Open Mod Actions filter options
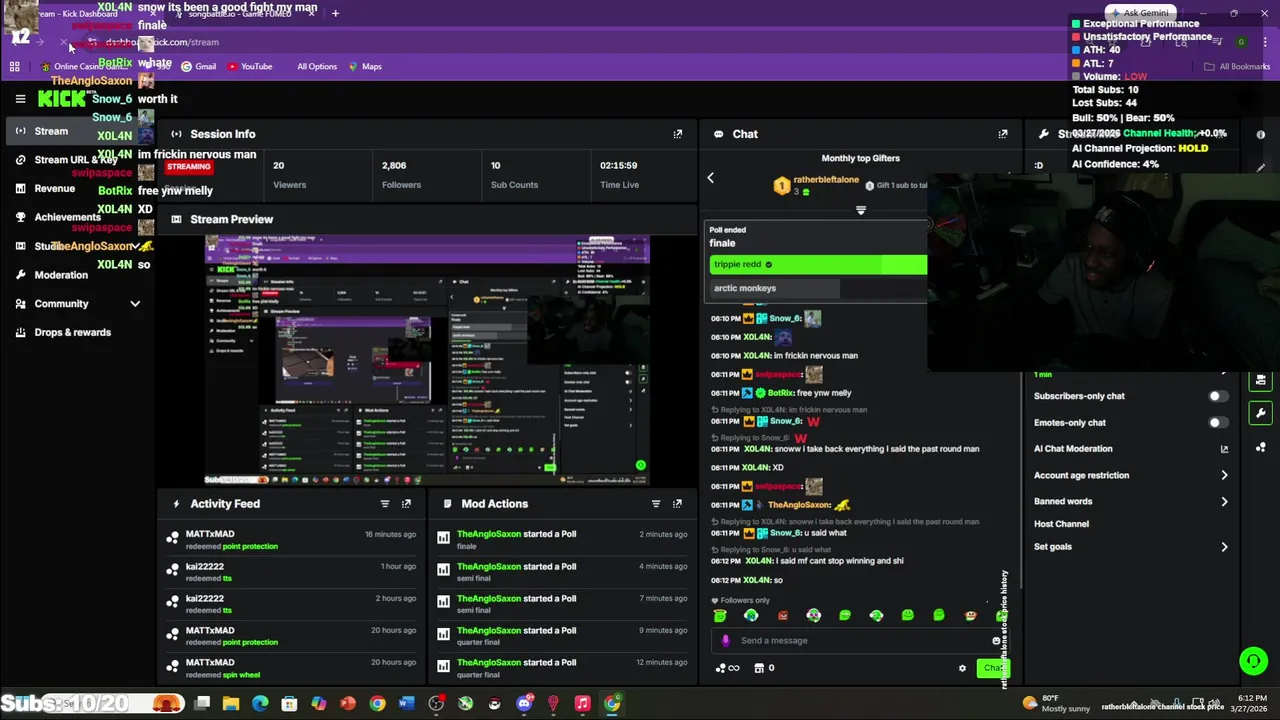 (x=656, y=504)
